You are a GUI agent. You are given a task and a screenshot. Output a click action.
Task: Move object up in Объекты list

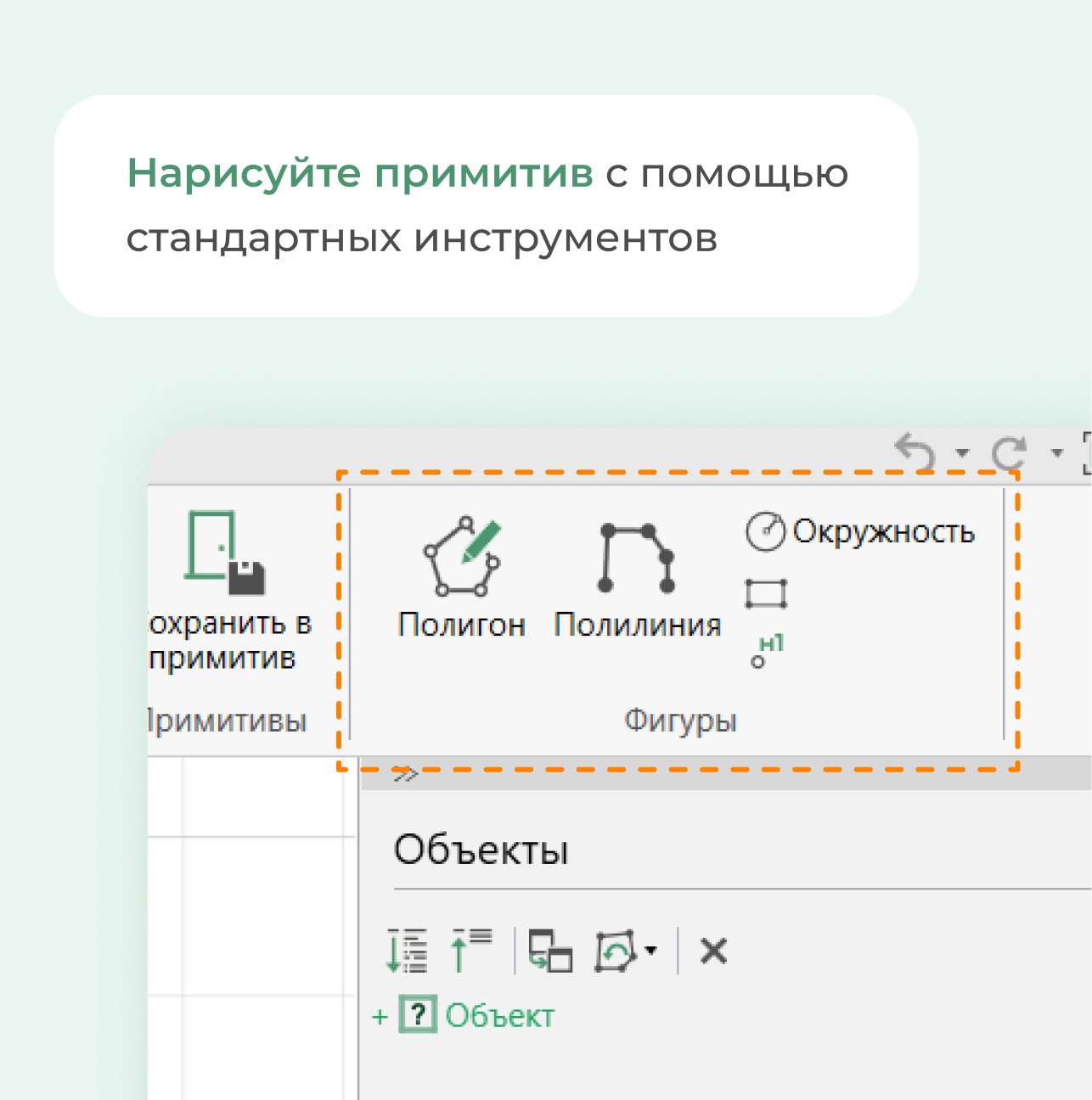(470, 951)
